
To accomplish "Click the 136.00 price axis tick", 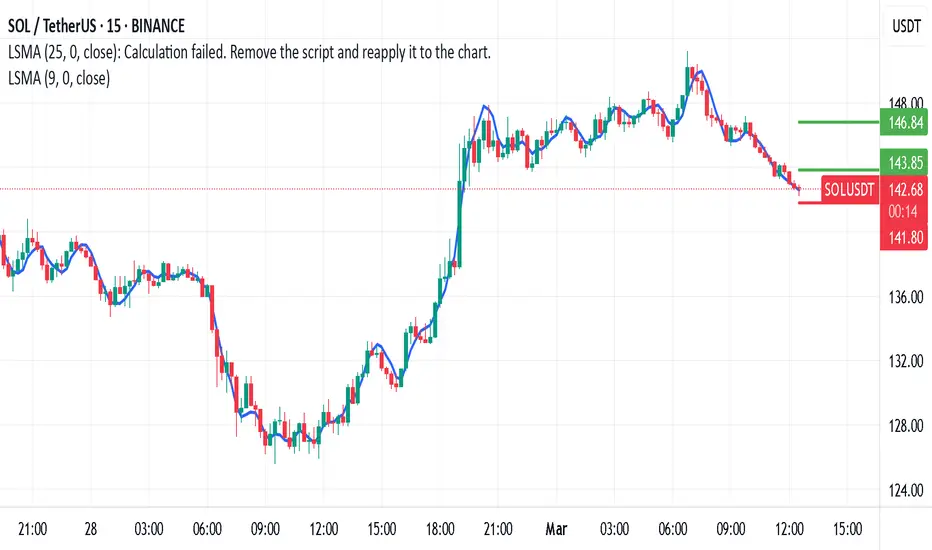I will click(x=906, y=297).
